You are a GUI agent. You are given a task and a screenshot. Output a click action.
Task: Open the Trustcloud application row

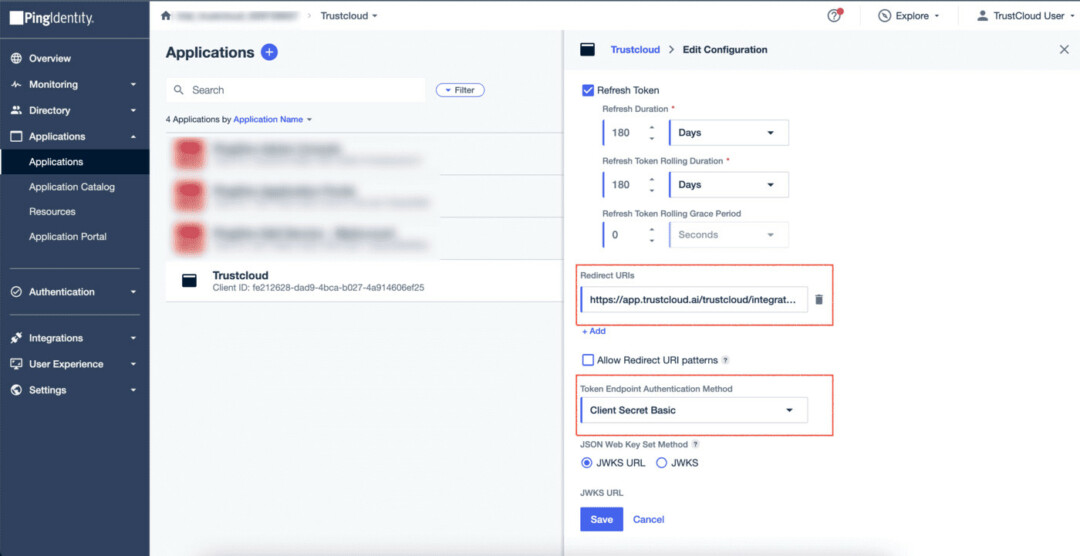364,280
